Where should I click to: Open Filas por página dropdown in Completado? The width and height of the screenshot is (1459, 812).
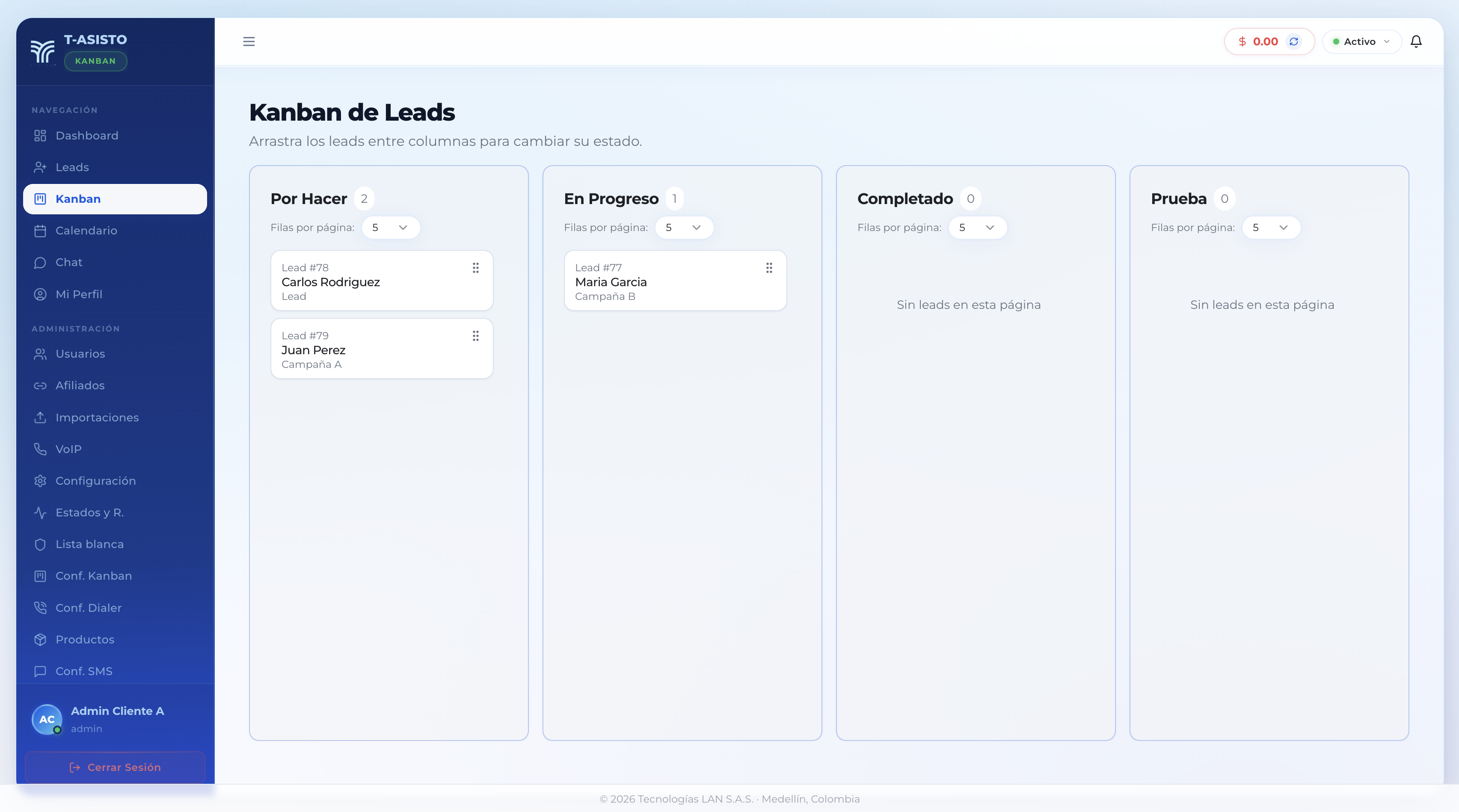[x=978, y=228]
